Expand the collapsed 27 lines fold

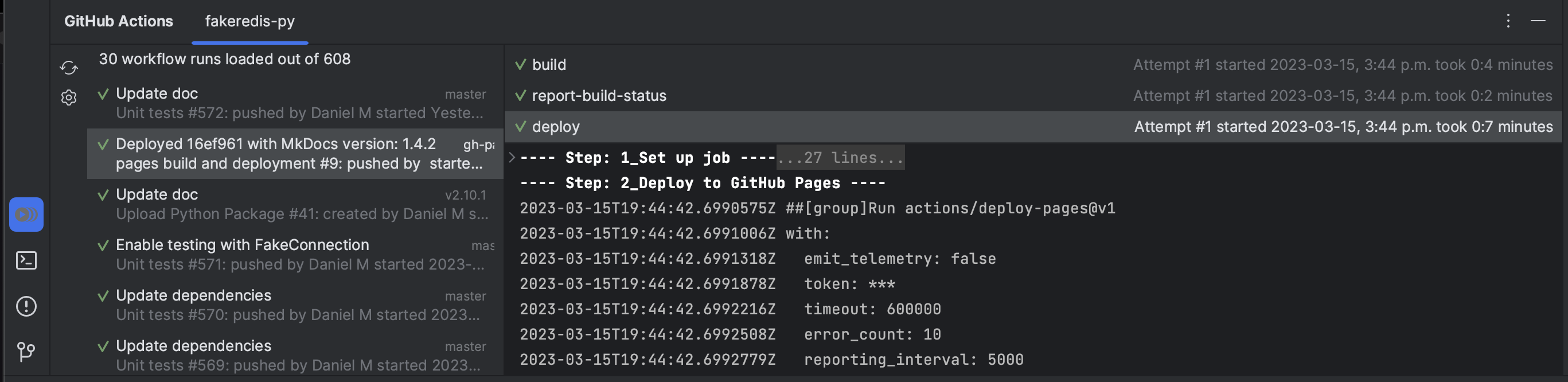coord(841,158)
